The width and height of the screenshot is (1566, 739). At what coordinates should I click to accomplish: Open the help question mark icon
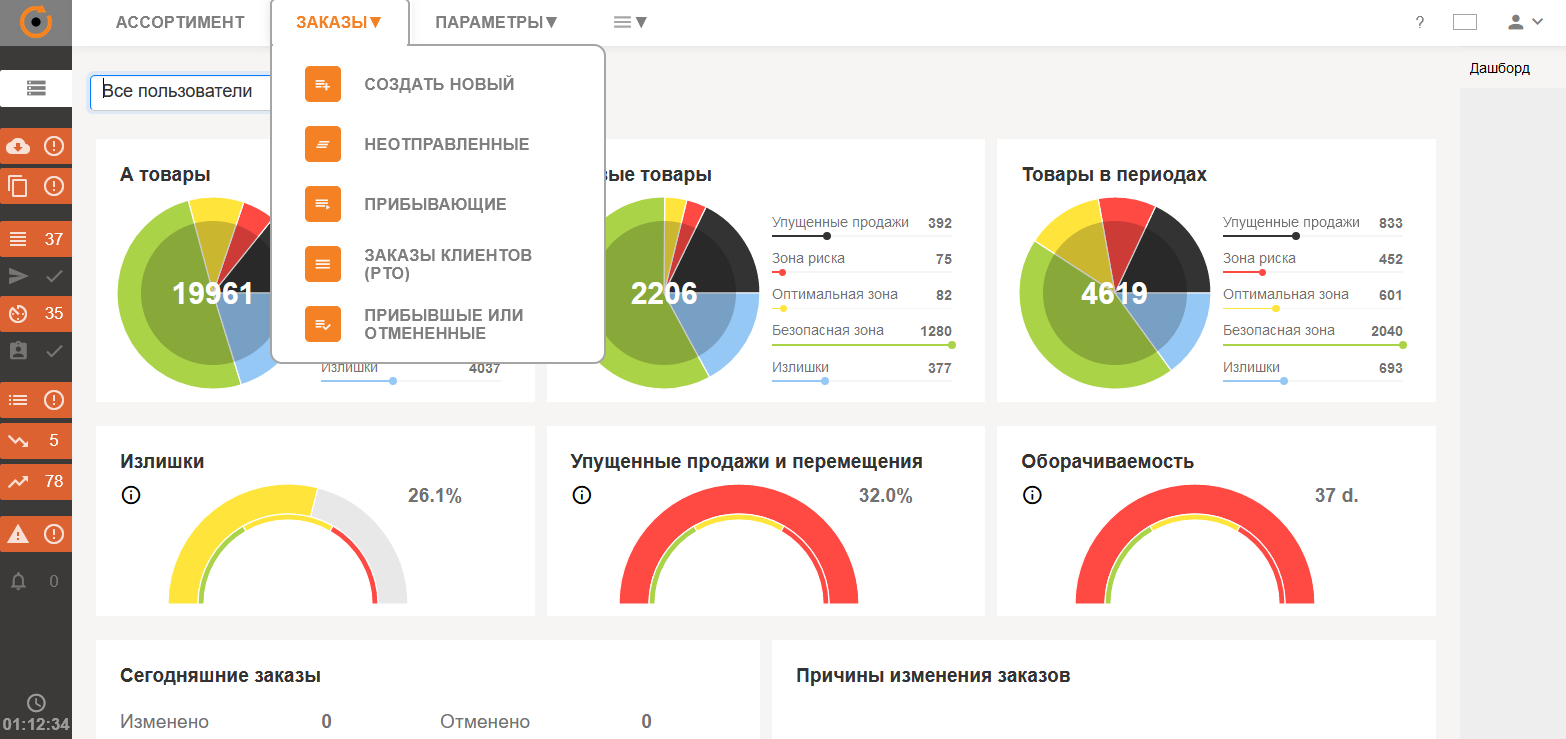(1419, 21)
